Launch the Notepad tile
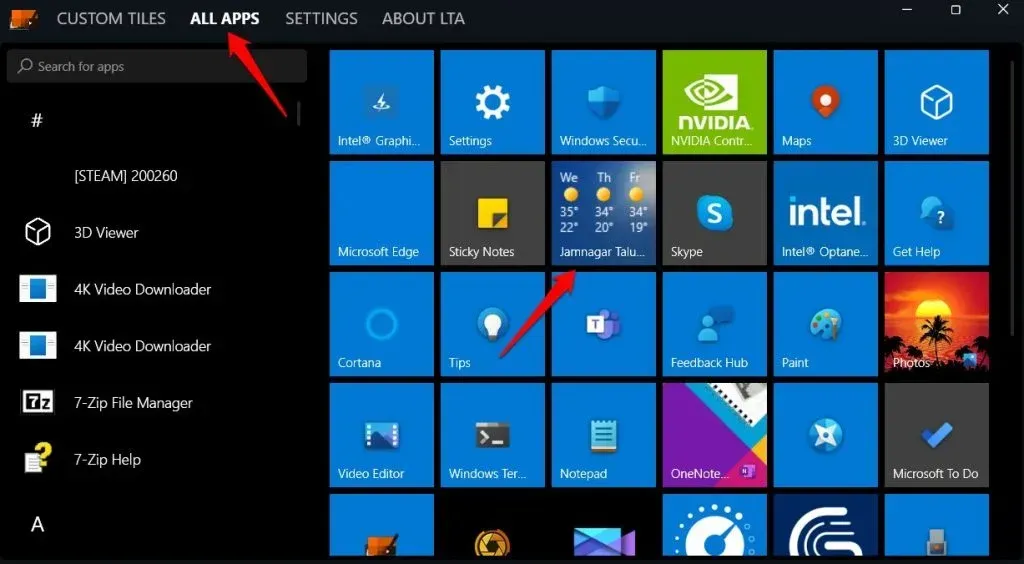Viewport: 1024px width, 564px height. click(x=603, y=435)
